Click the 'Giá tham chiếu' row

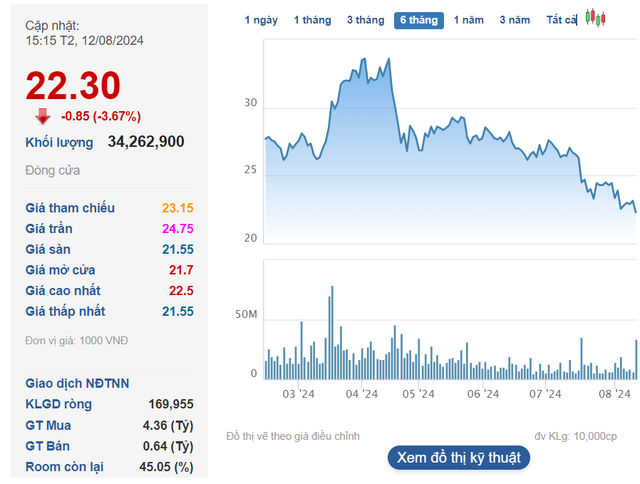coord(109,208)
